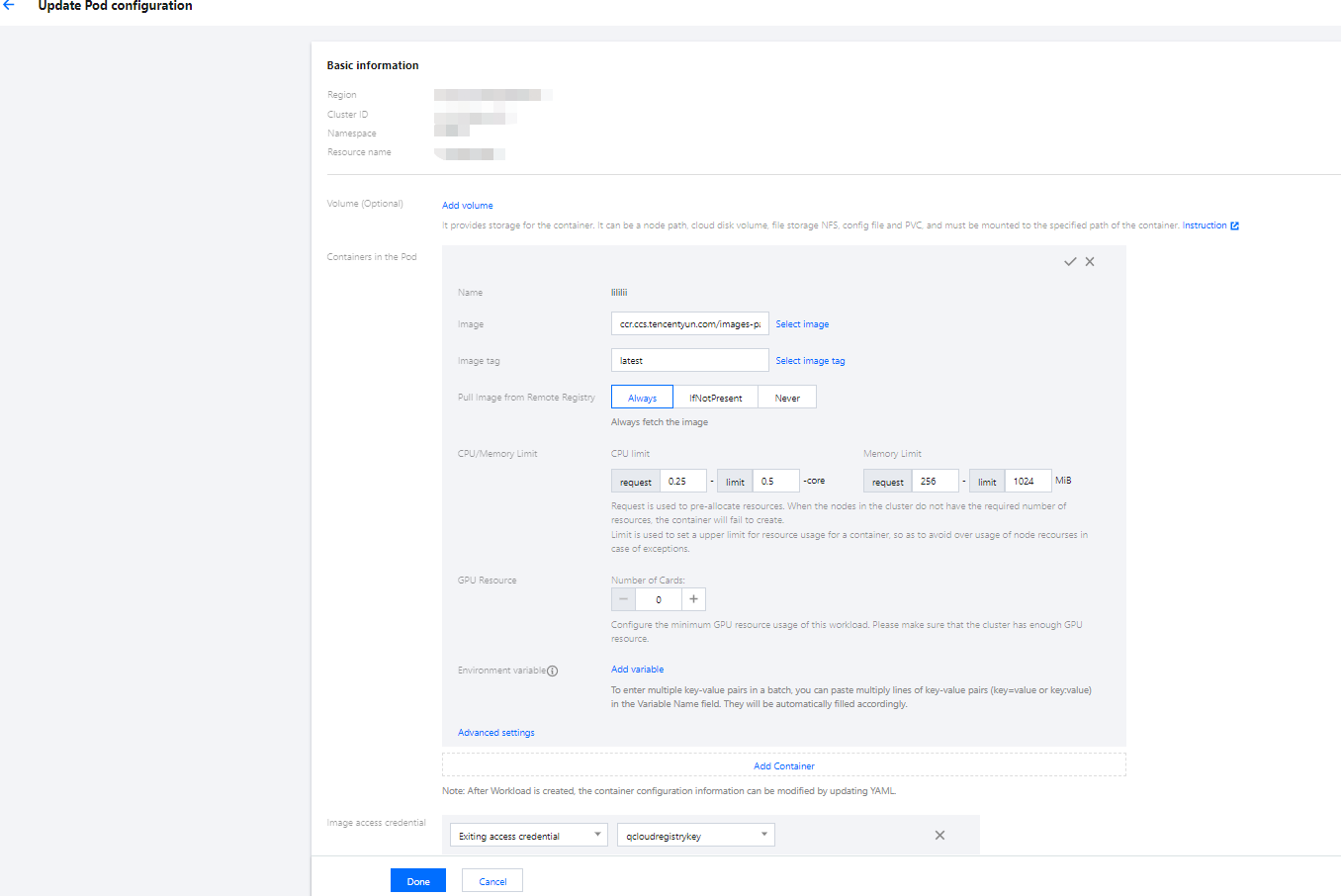Increase GPU card count with plus button
Viewport: 1341px width, 896px height.
click(x=693, y=599)
